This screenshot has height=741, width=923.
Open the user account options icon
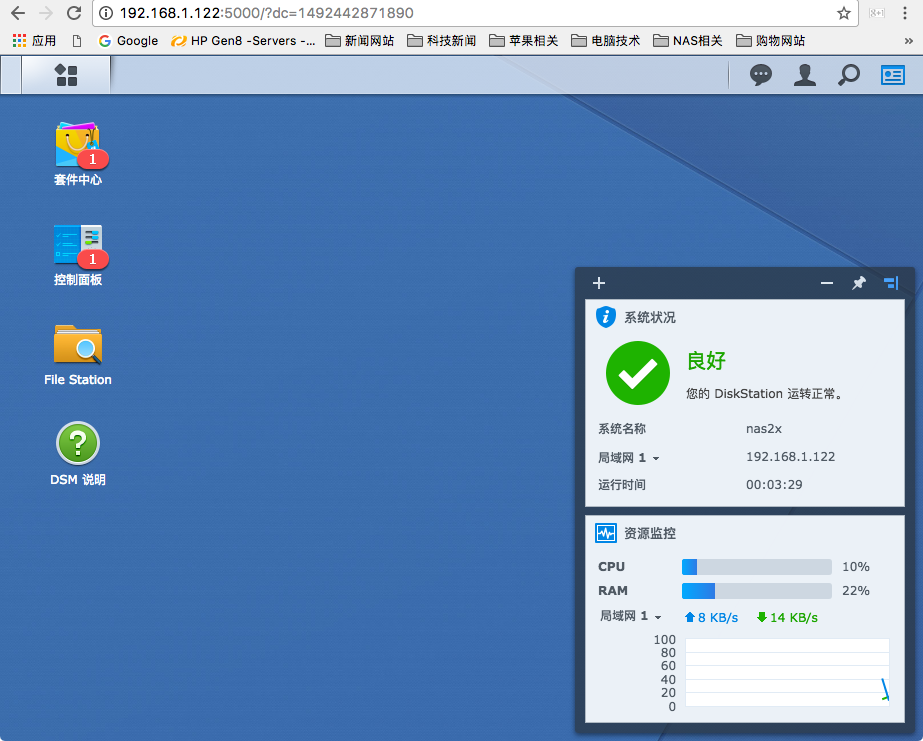[x=805, y=75]
